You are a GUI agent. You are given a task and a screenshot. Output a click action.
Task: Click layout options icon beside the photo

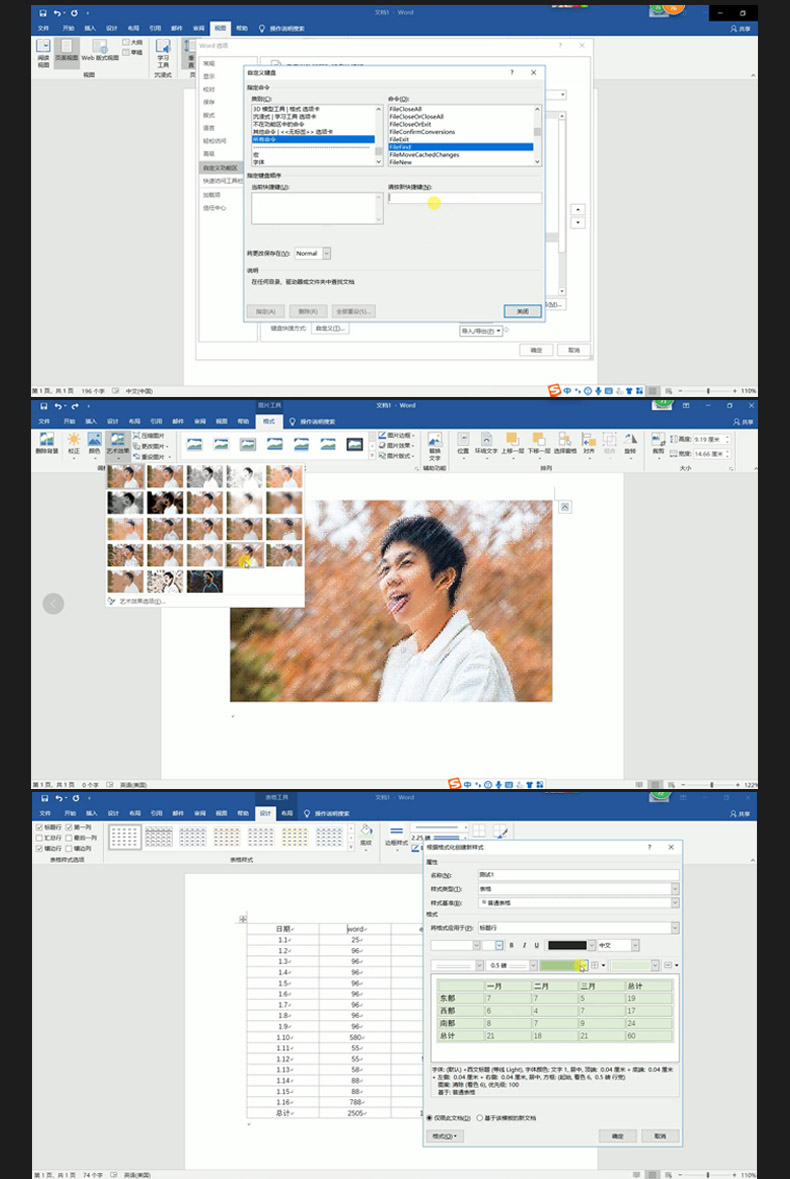click(x=565, y=508)
